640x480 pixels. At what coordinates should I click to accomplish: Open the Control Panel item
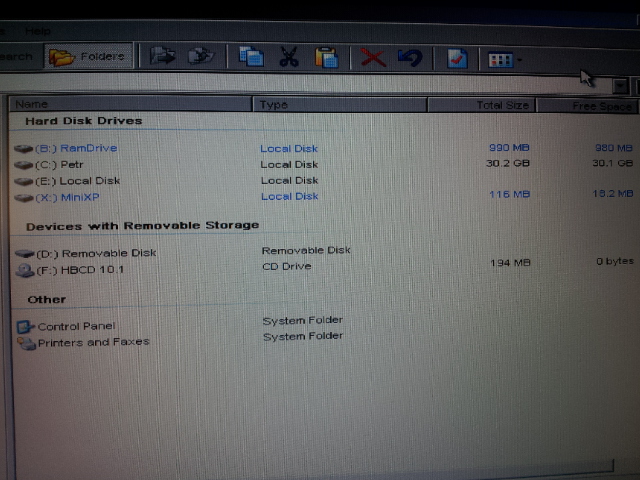click(77, 326)
